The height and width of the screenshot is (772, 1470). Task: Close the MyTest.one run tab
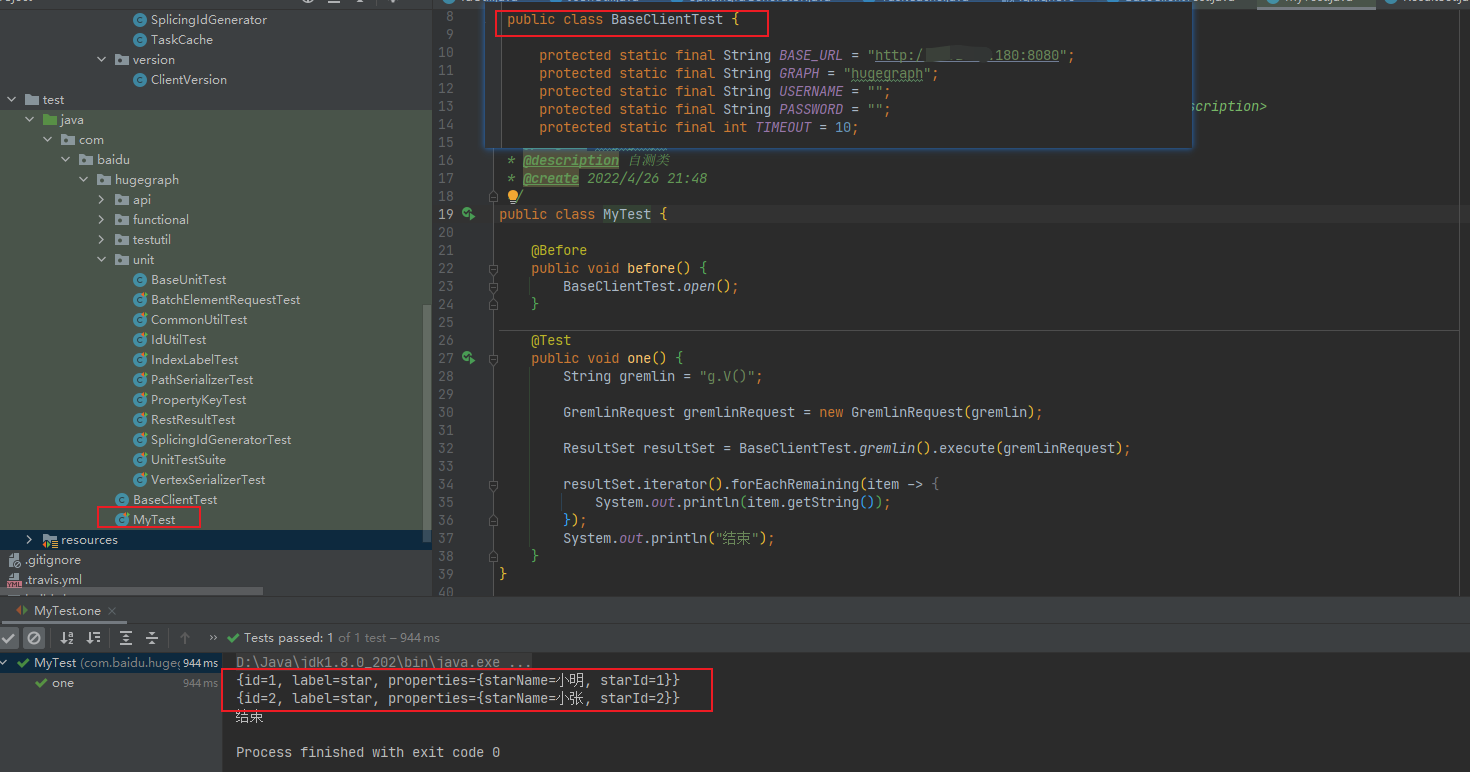(112, 610)
